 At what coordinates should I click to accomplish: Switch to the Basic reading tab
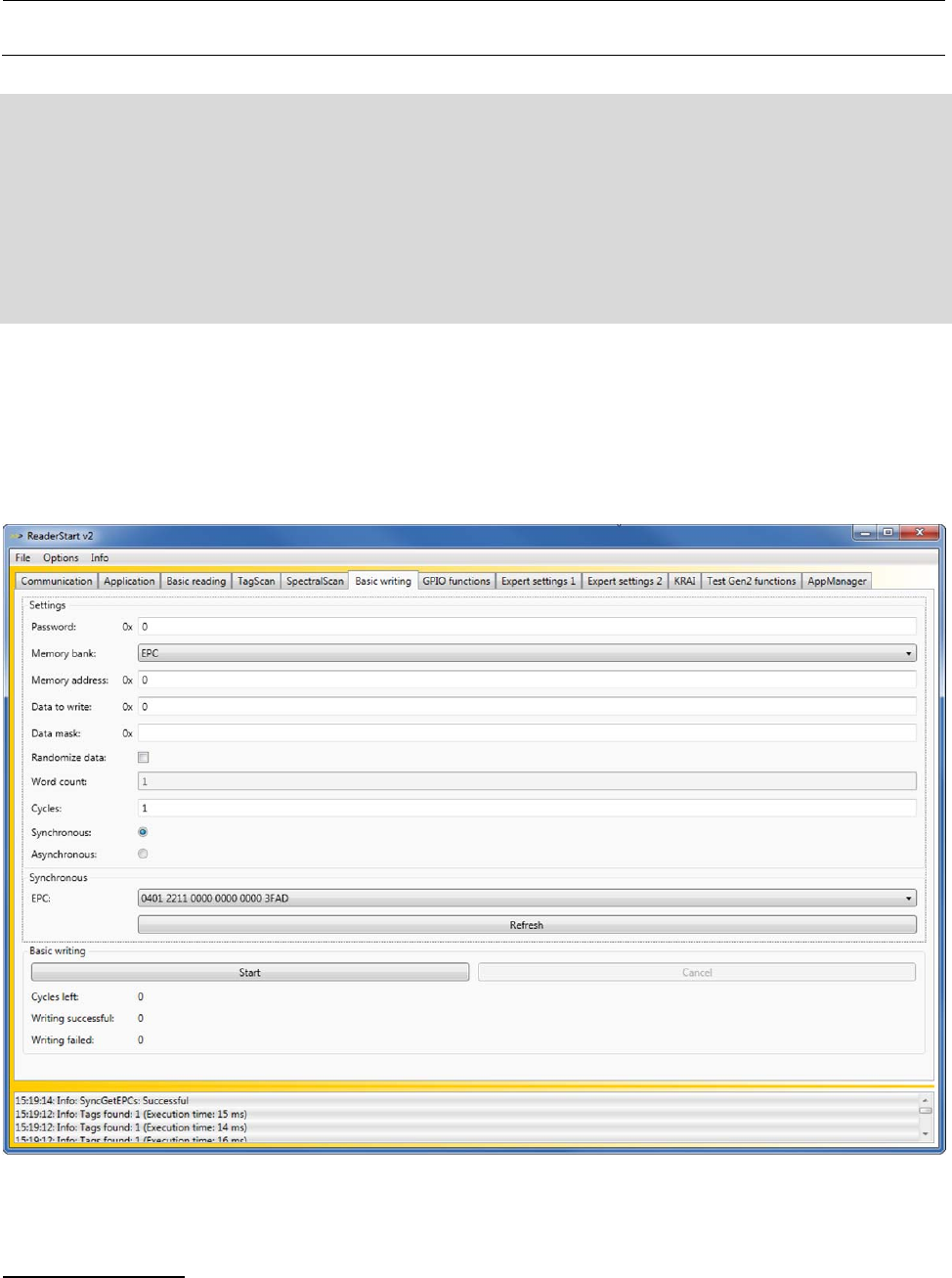(195, 581)
